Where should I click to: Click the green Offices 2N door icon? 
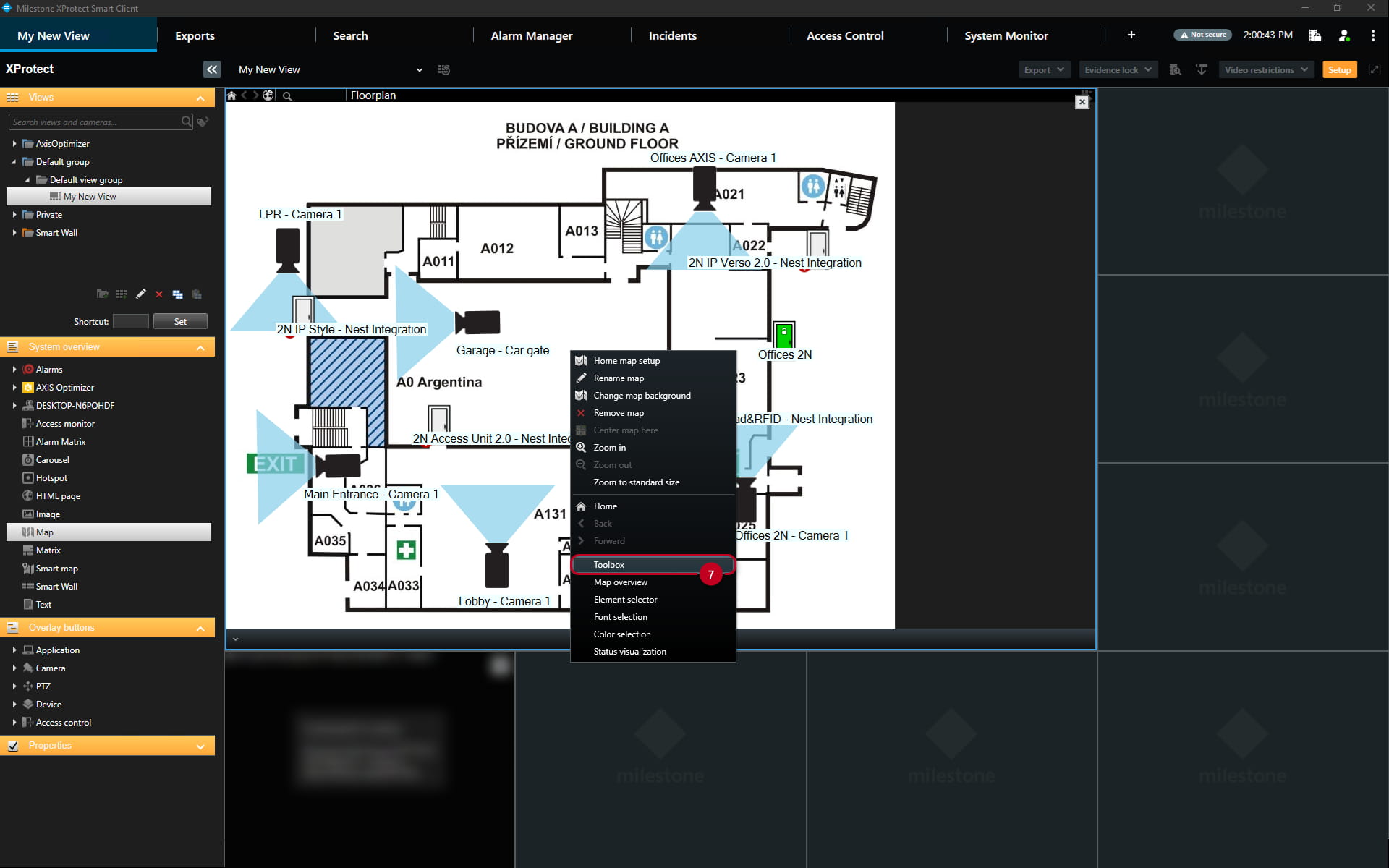pos(783,335)
